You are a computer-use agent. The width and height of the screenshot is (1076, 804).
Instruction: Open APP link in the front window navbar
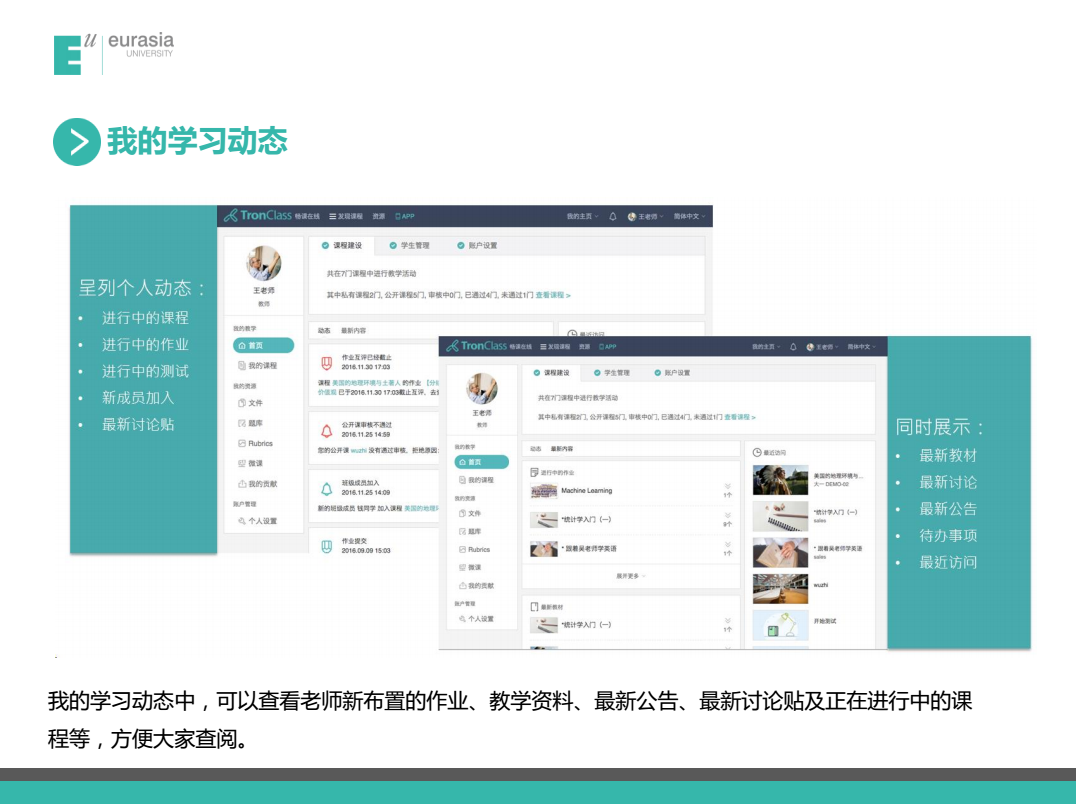coord(608,347)
